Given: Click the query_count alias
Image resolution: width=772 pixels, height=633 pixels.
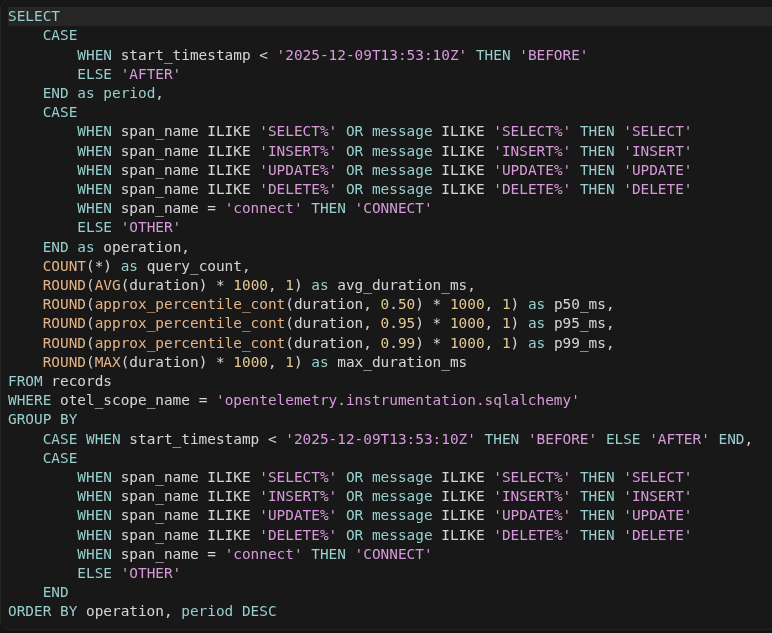Looking at the screenshot, I should click(x=194, y=266).
